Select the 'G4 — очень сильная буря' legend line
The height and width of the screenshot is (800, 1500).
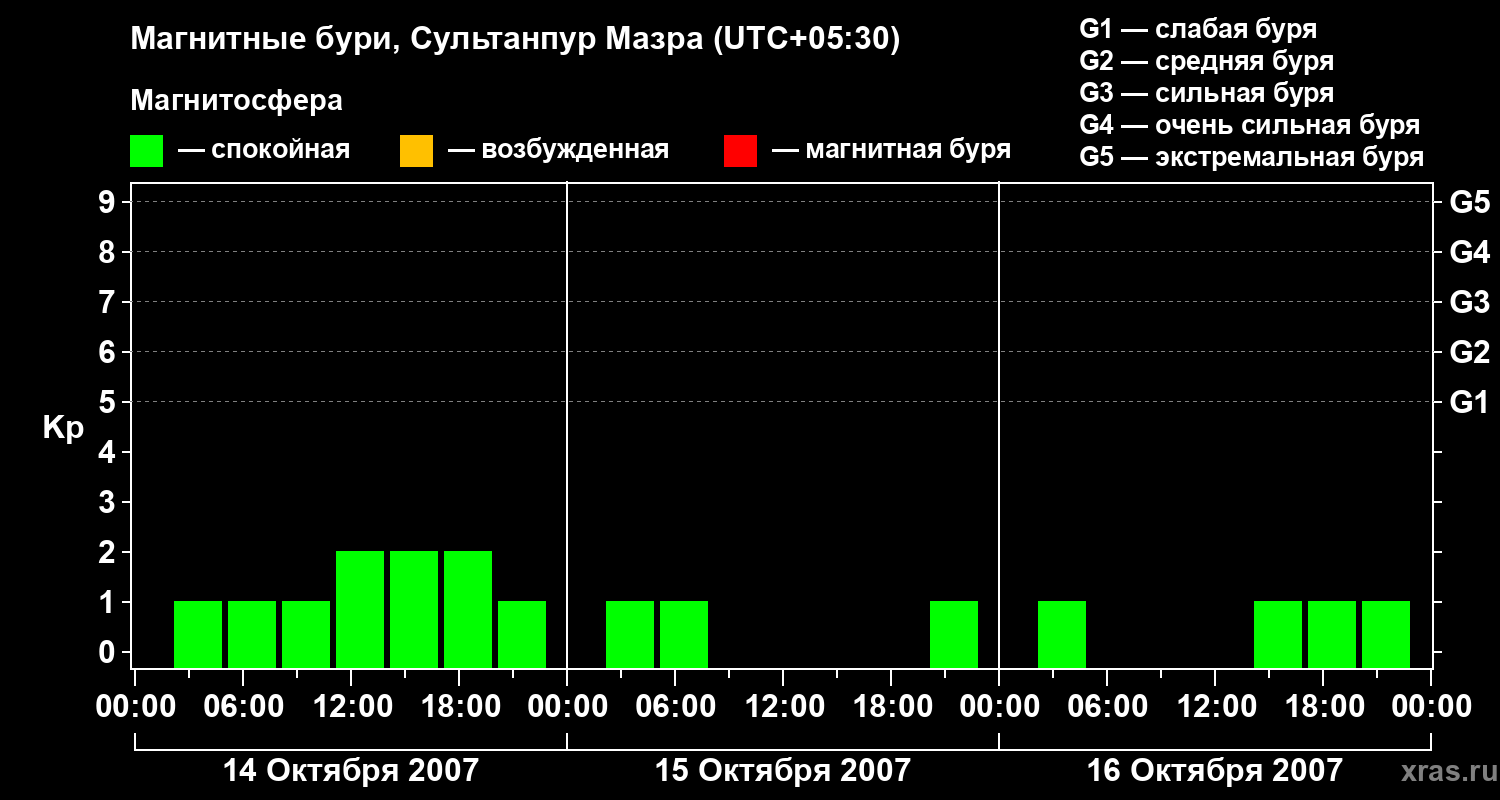pos(1250,125)
